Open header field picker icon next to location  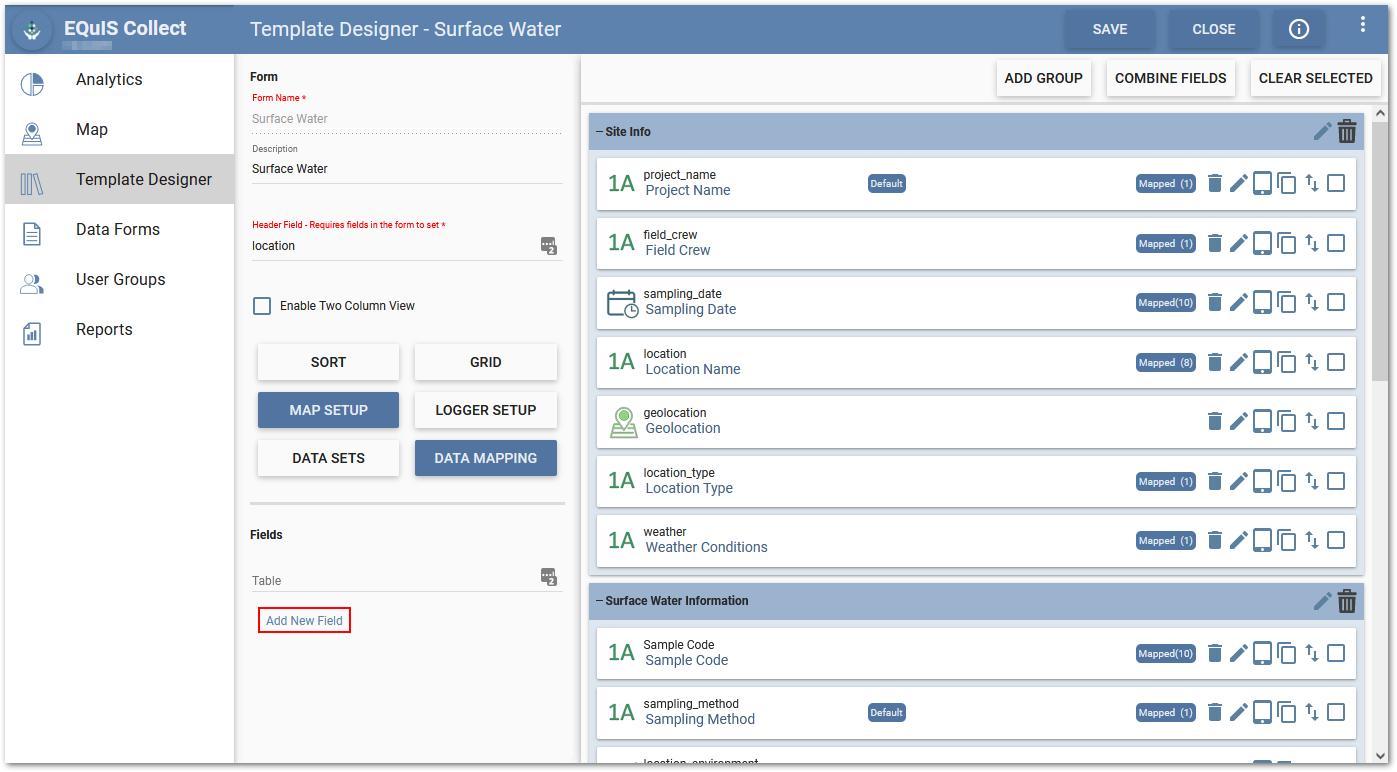(548, 245)
